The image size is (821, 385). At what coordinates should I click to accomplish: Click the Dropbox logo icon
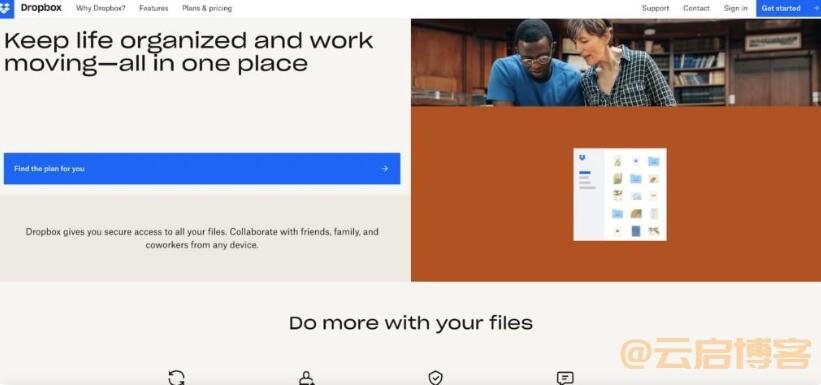coord(6,8)
